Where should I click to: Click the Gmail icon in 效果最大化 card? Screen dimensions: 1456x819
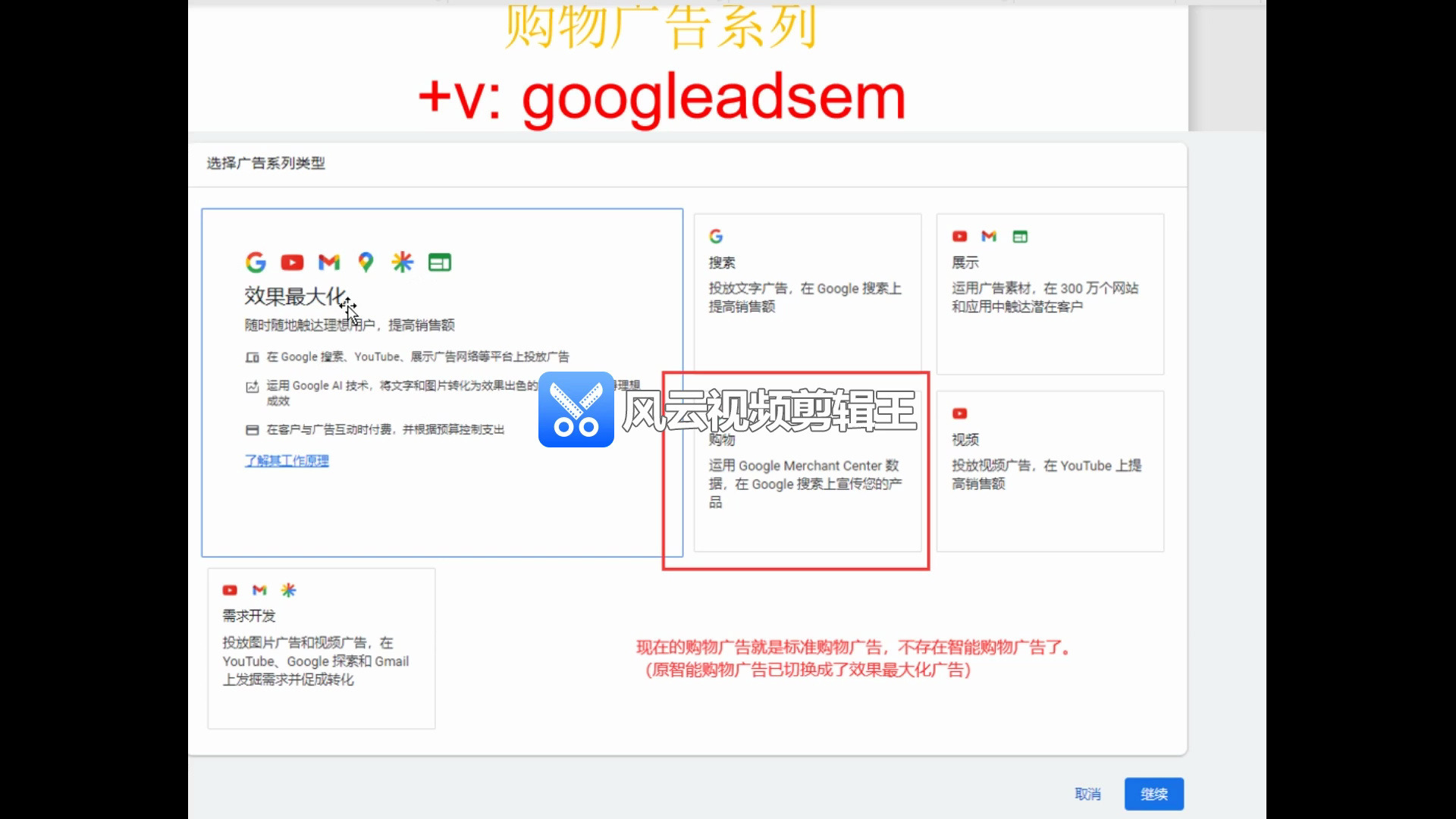click(x=329, y=262)
